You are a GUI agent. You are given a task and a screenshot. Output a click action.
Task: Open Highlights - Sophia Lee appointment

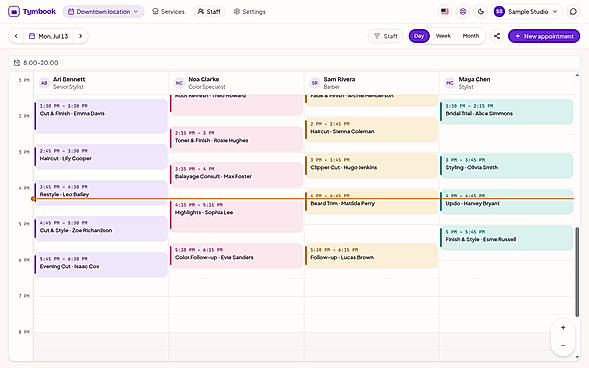(x=236, y=216)
